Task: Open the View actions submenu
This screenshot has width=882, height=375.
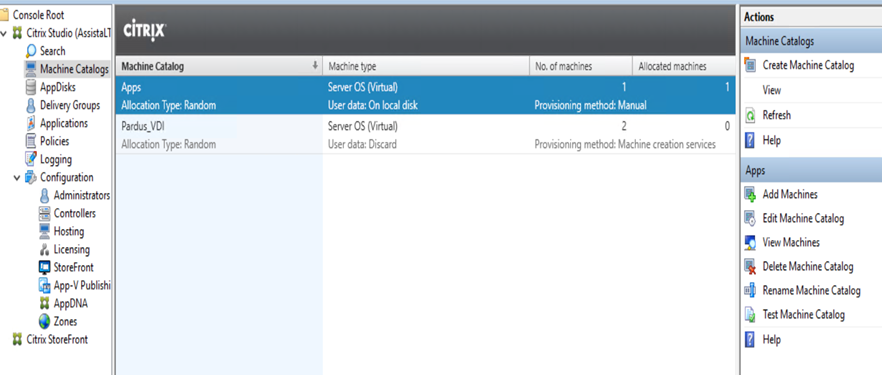Action: pyautogui.click(x=772, y=90)
